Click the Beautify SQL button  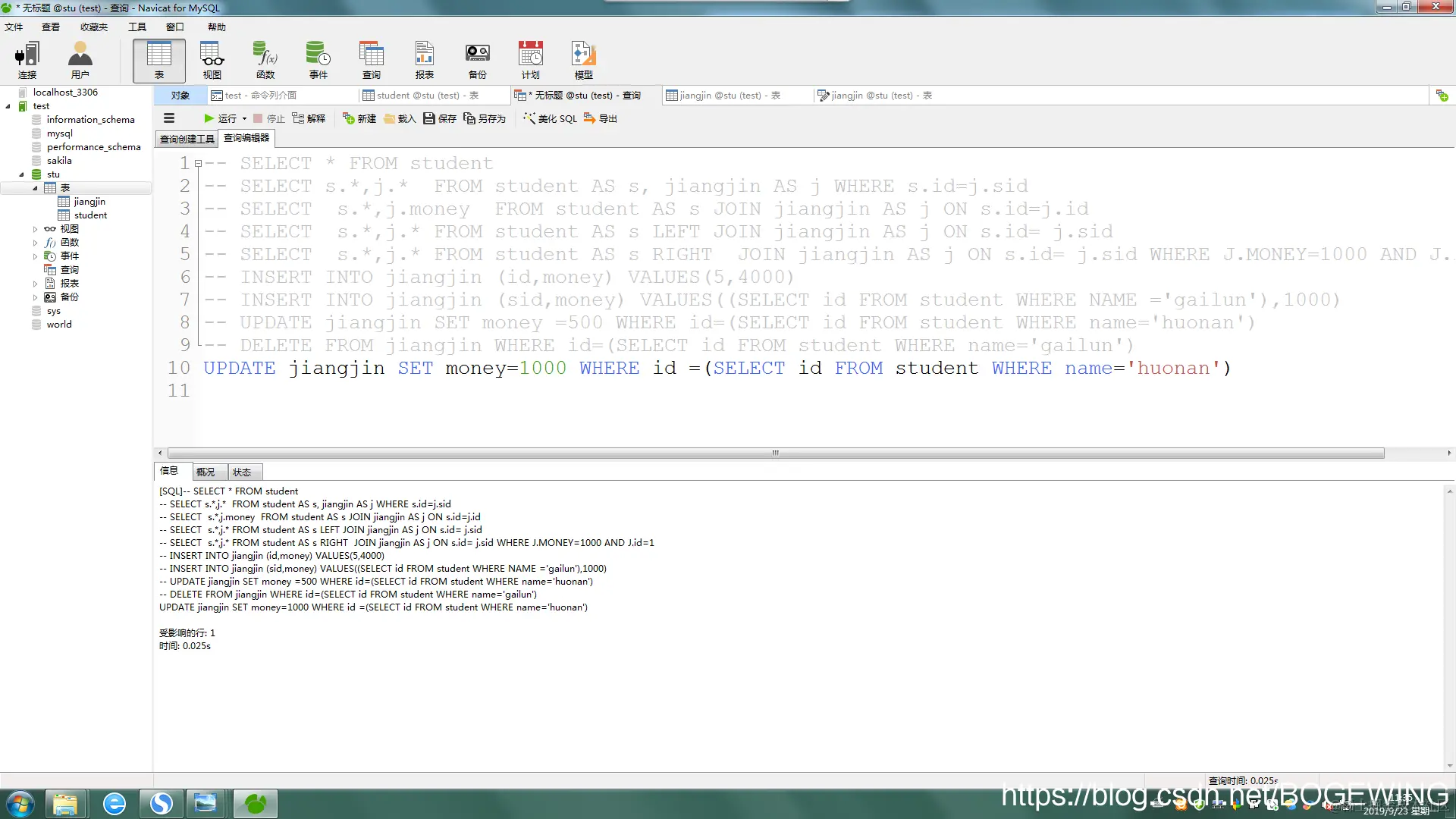coord(551,118)
